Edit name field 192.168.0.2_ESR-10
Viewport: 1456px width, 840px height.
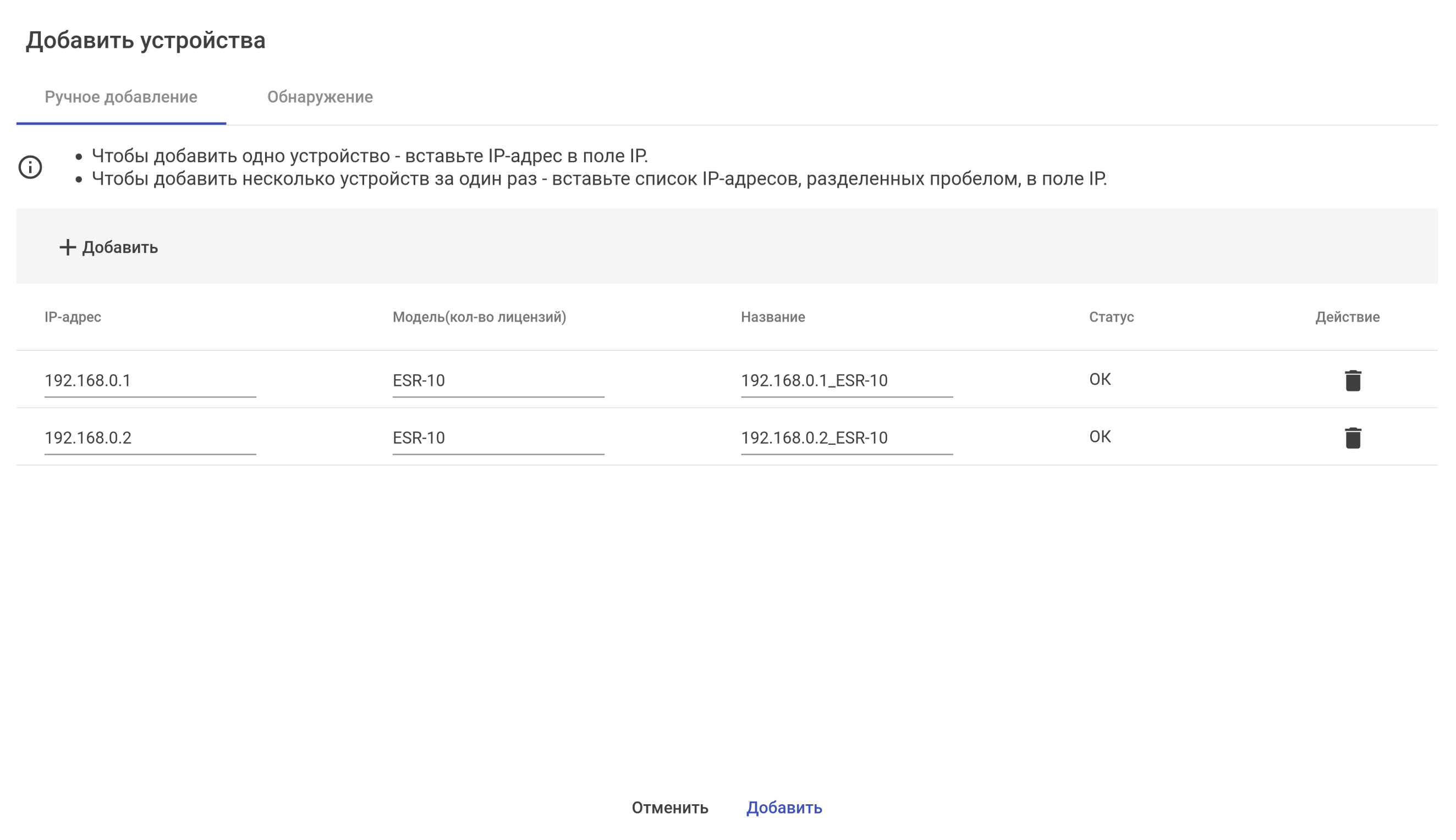tap(846, 438)
